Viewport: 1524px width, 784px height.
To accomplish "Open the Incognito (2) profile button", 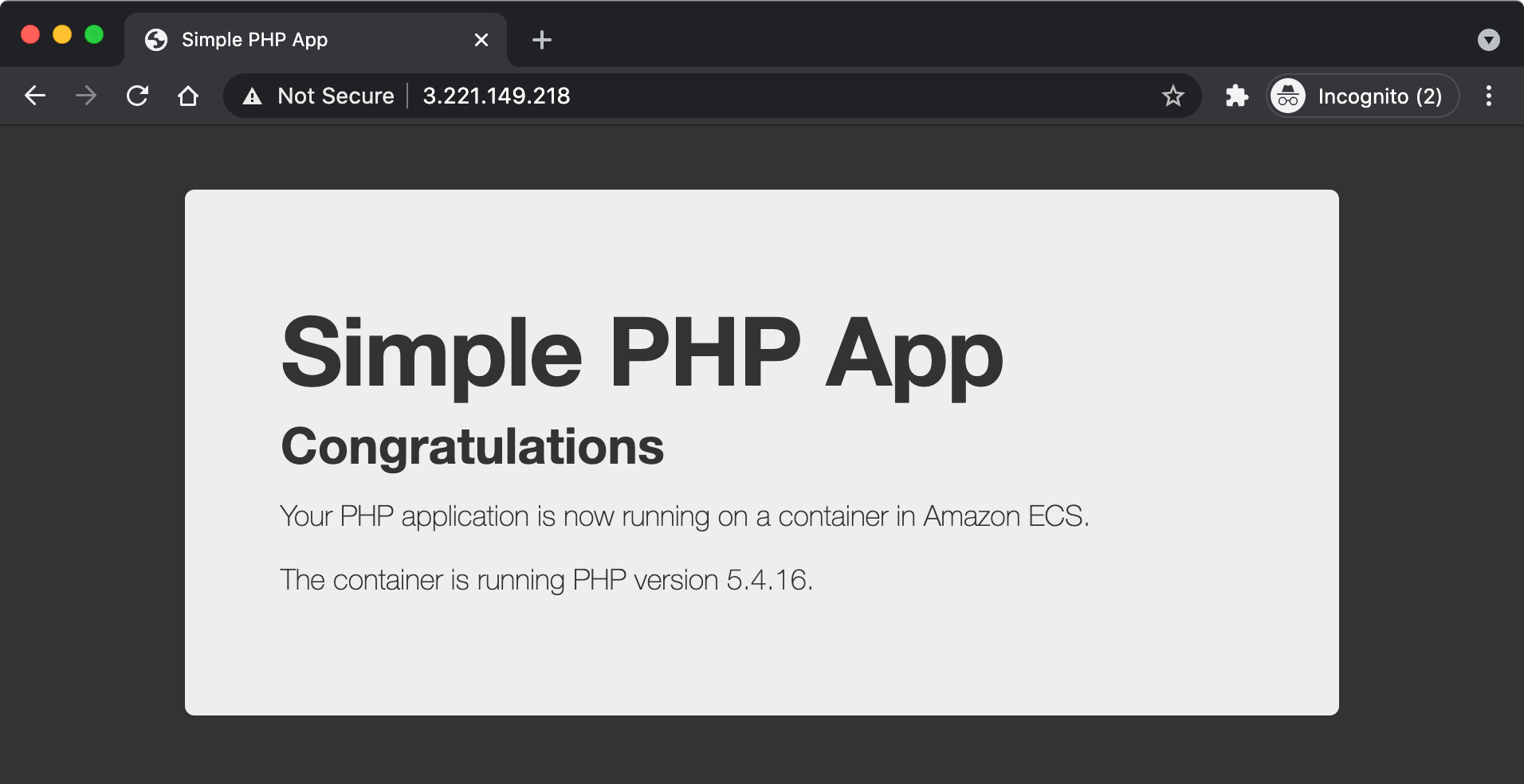I will click(x=1363, y=96).
